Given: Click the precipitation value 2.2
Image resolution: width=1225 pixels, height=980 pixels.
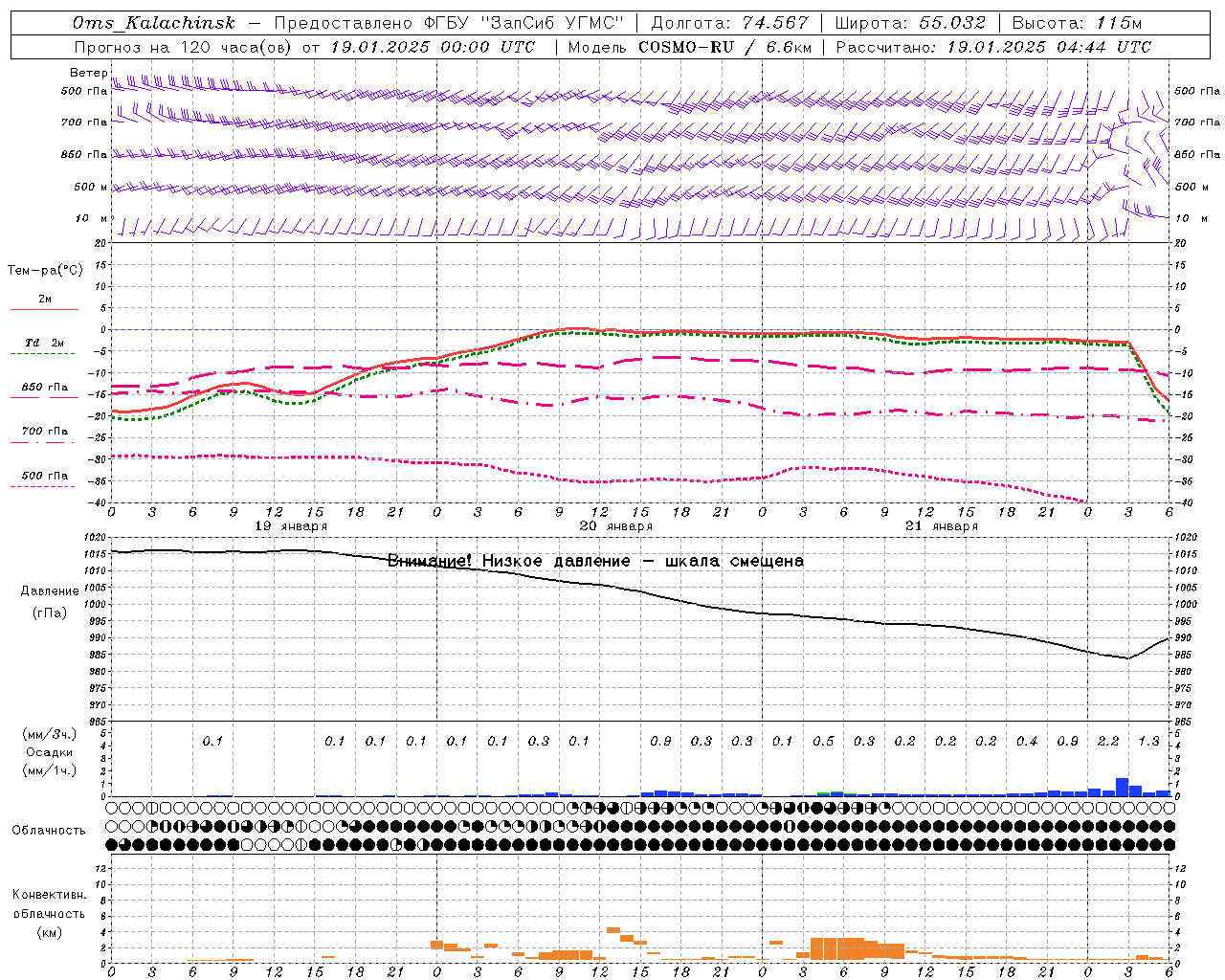Looking at the screenshot, I should pos(1108,741).
